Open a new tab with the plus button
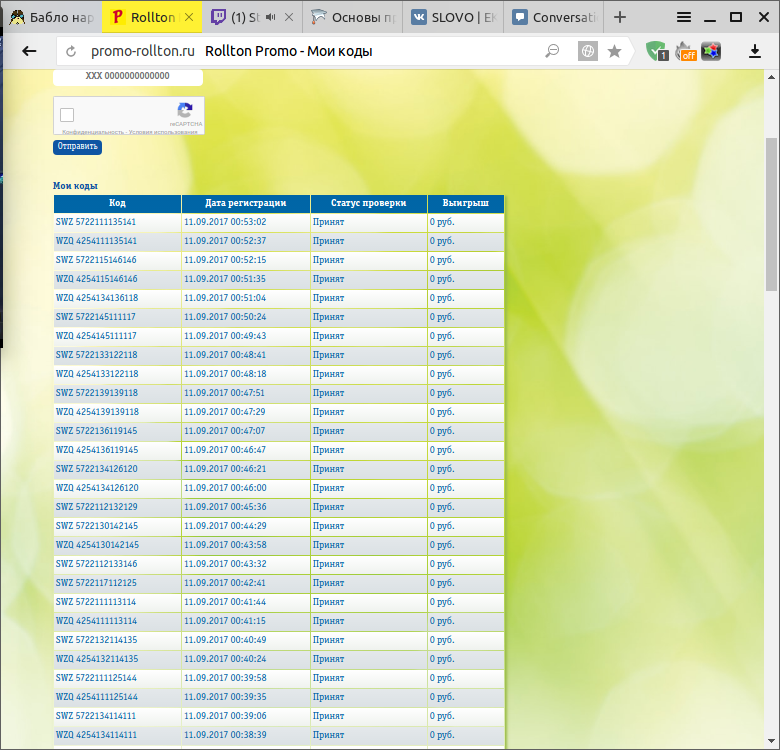Screen dimensions: 780x750 click(620, 17)
